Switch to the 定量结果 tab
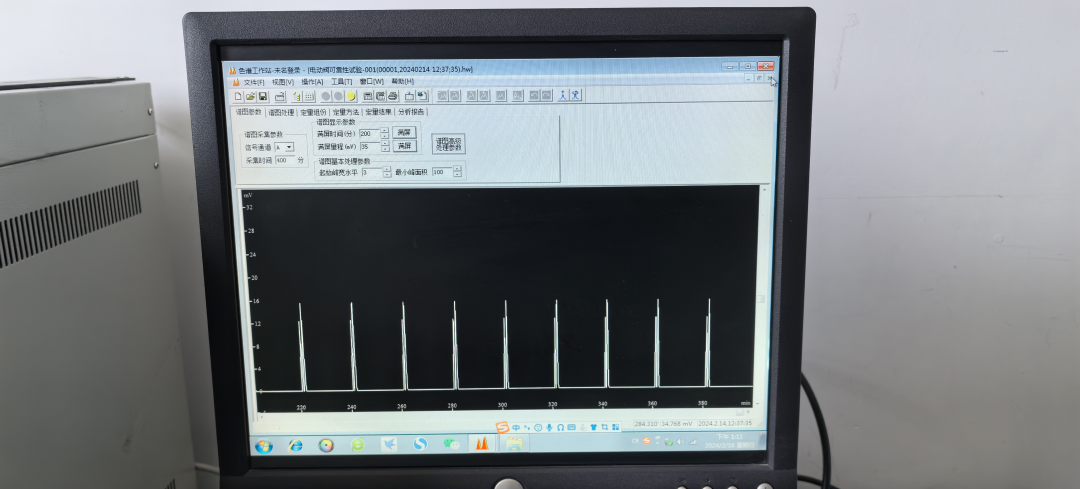The image size is (1080, 489). [x=378, y=112]
